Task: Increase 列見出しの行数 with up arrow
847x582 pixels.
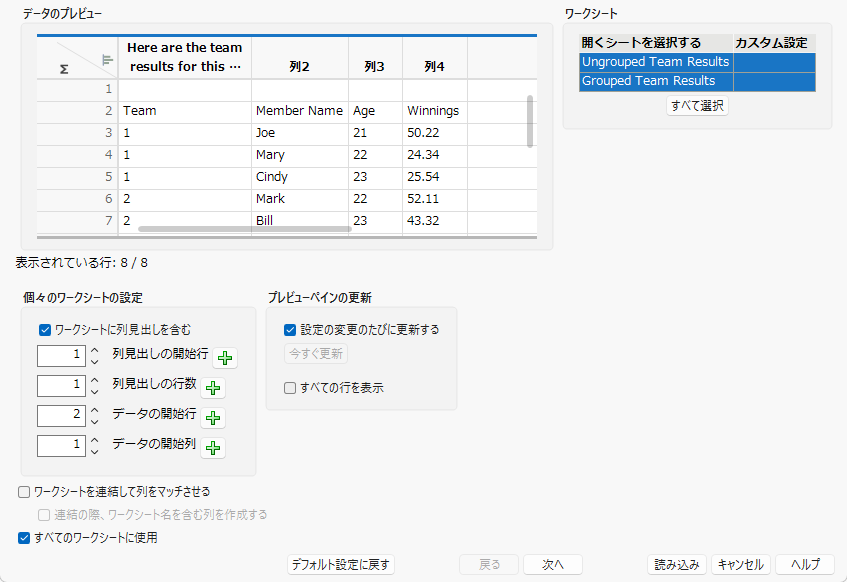Action: 95,380
